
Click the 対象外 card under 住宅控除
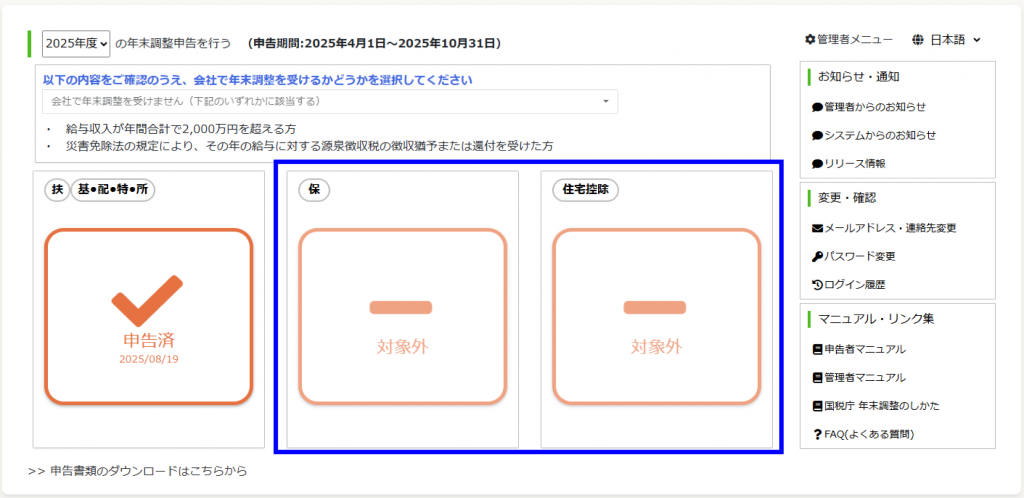656,316
